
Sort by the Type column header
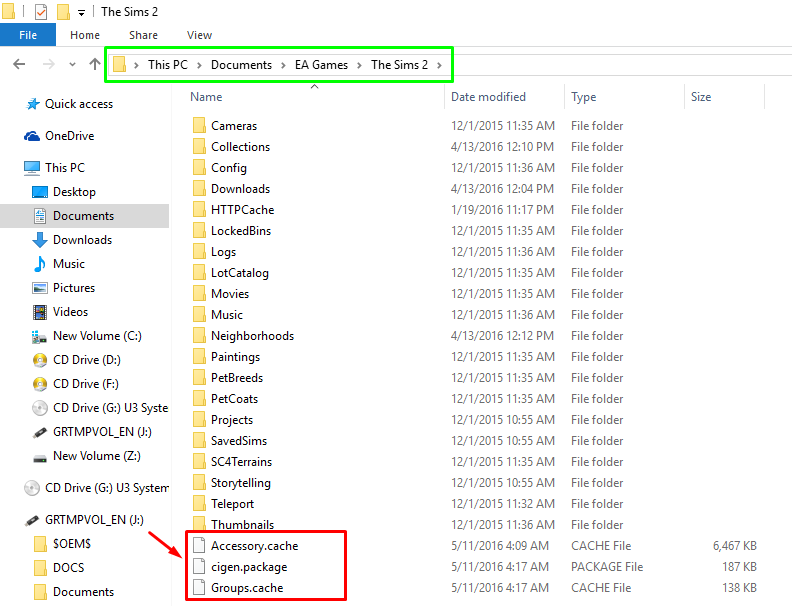click(x=583, y=96)
